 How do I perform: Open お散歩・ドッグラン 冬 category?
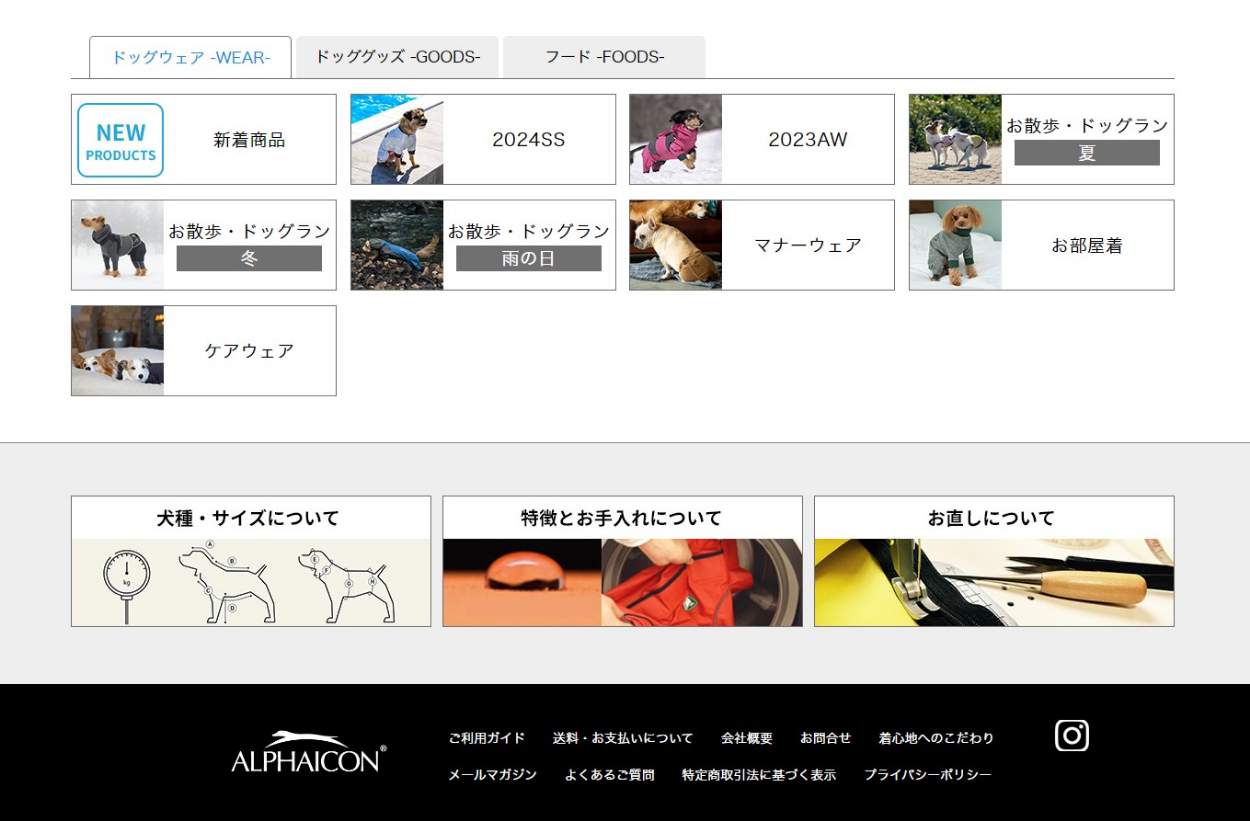click(x=204, y=245)
